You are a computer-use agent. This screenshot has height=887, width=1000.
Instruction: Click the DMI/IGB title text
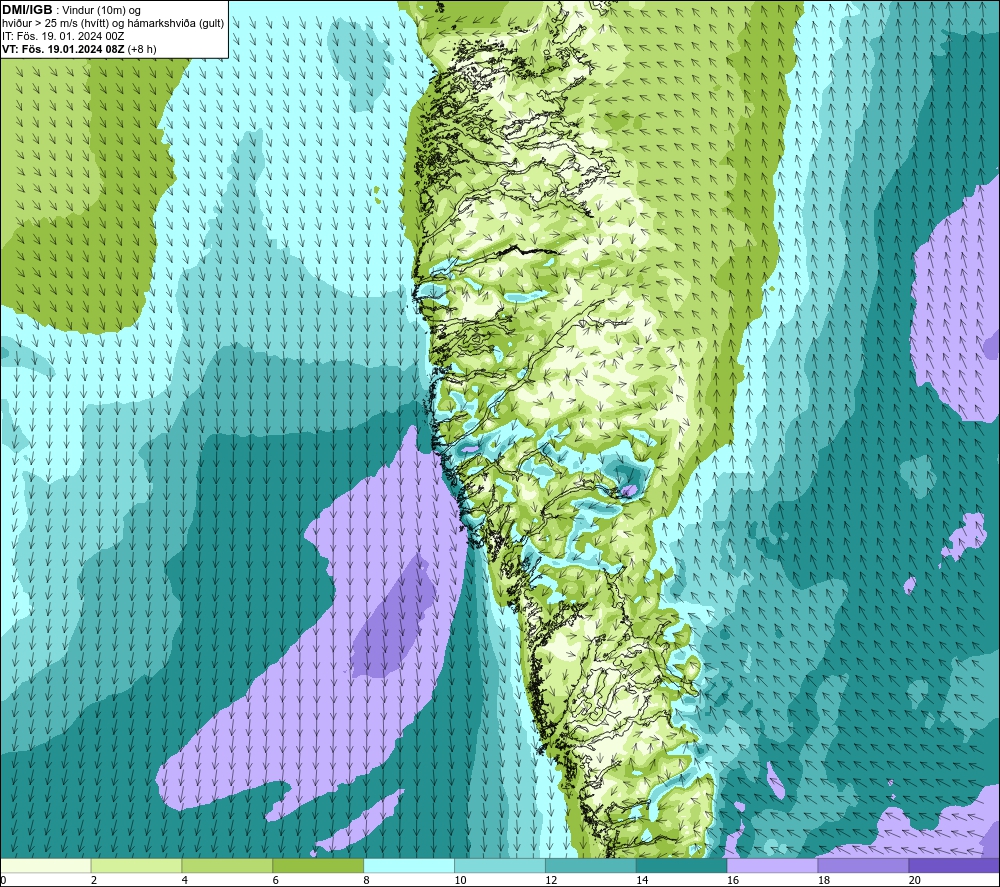[27, 10]
